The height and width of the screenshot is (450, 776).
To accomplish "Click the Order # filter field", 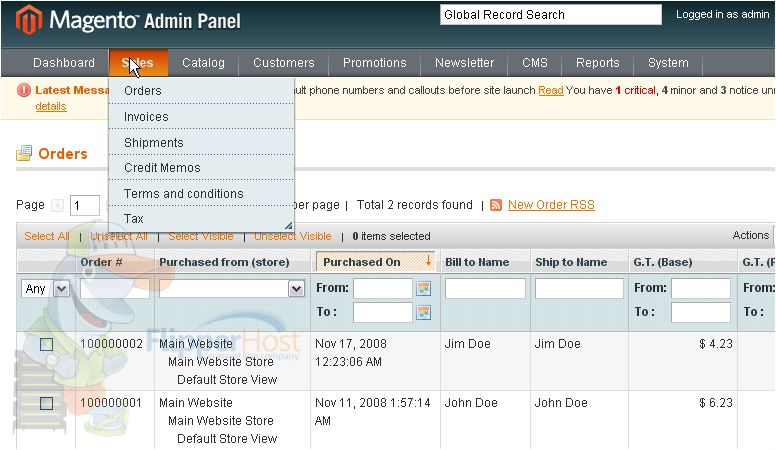I will (115, 289).
